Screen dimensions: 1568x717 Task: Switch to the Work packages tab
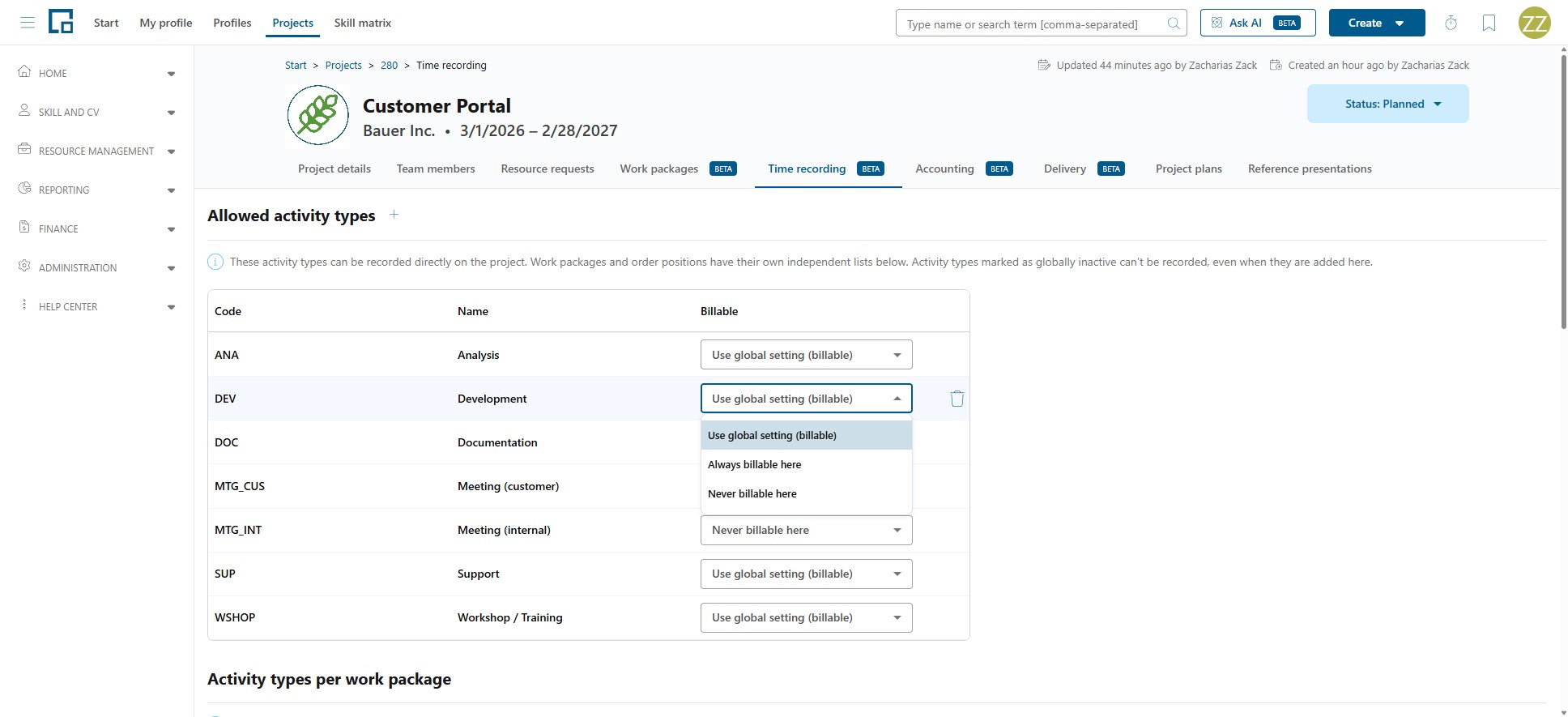tap(678, 169)
